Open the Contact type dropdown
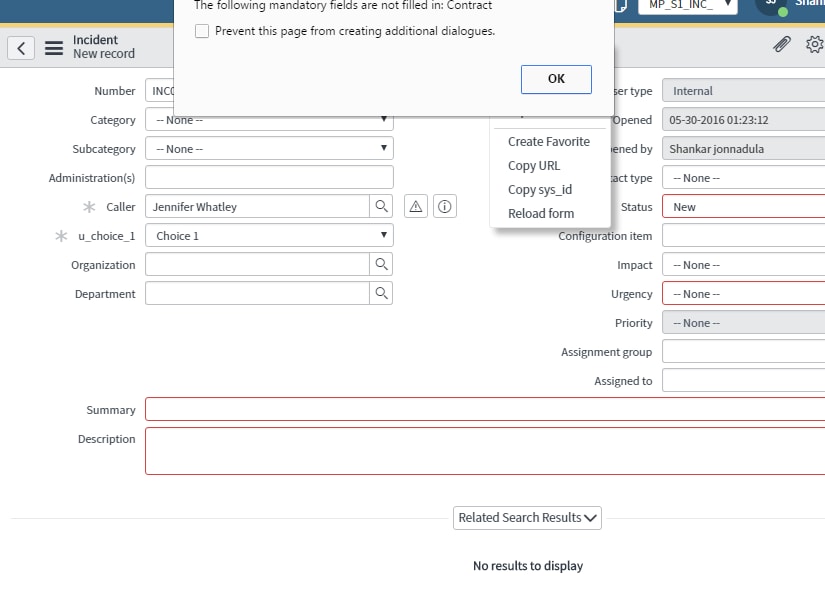825x599 pixels. coord(743,177)
